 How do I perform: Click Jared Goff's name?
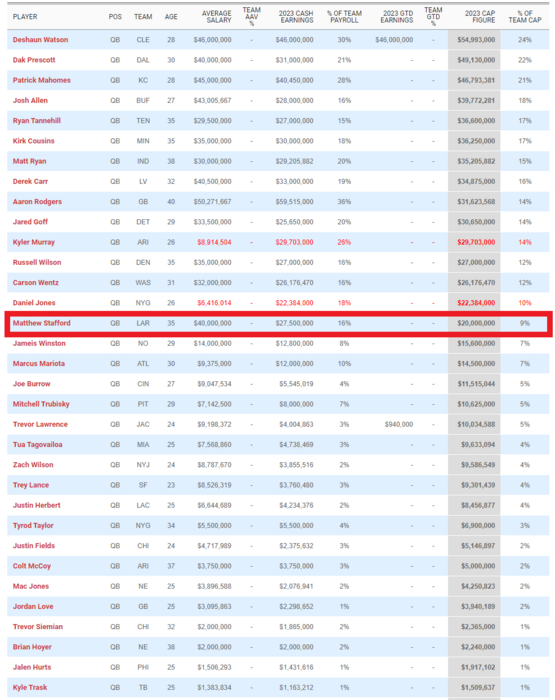click(30, 222)
